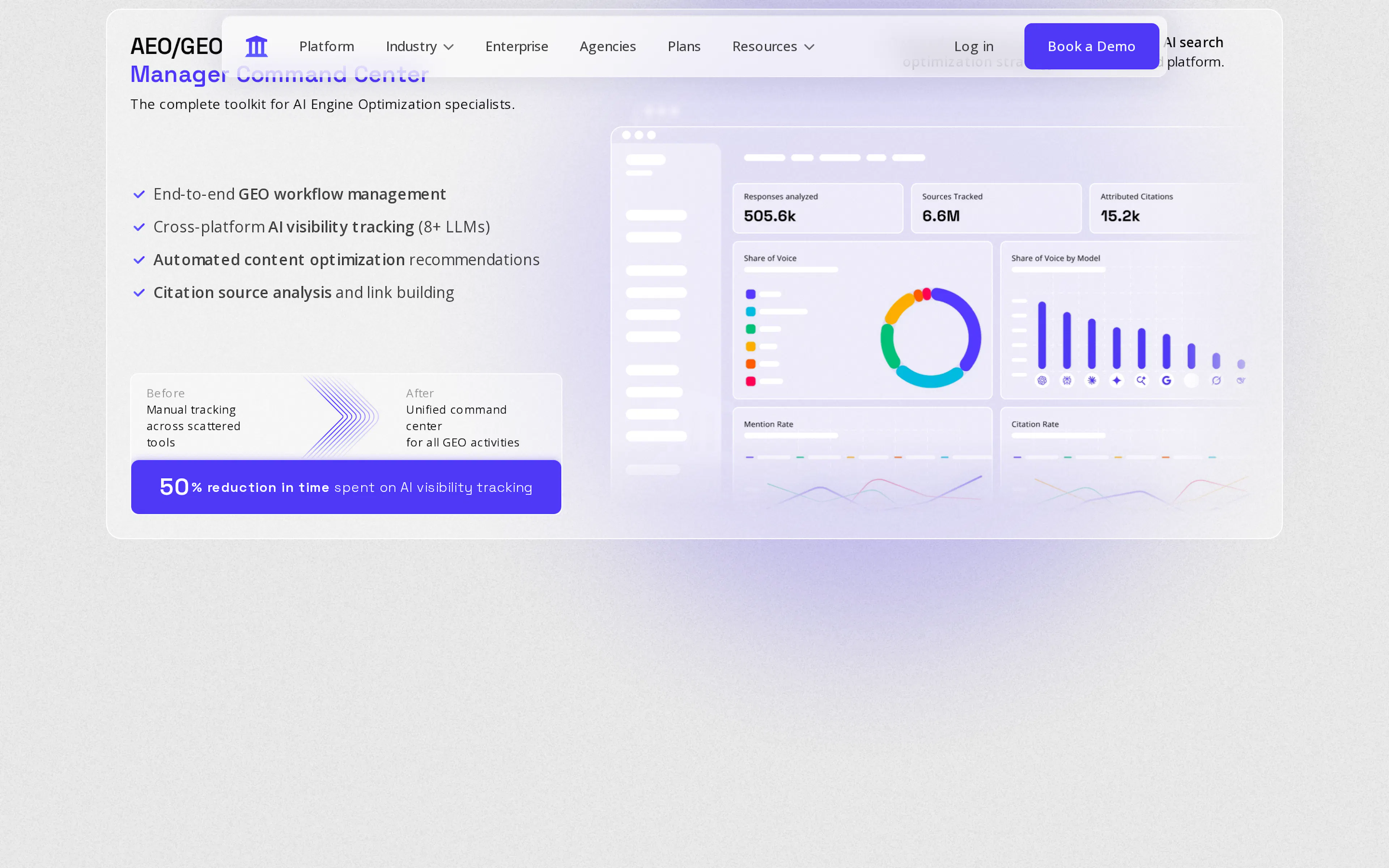
Task: Click the checkmark beside GEO workflow management
Action: (139, 195)
